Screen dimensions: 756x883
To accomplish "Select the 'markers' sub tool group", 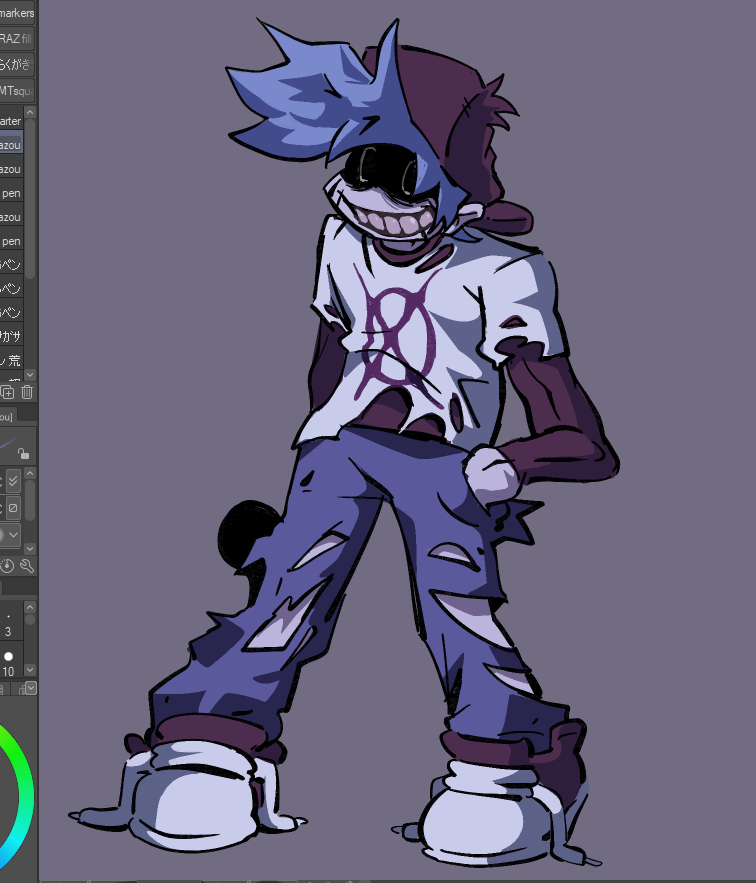I will tap(17, 12).
